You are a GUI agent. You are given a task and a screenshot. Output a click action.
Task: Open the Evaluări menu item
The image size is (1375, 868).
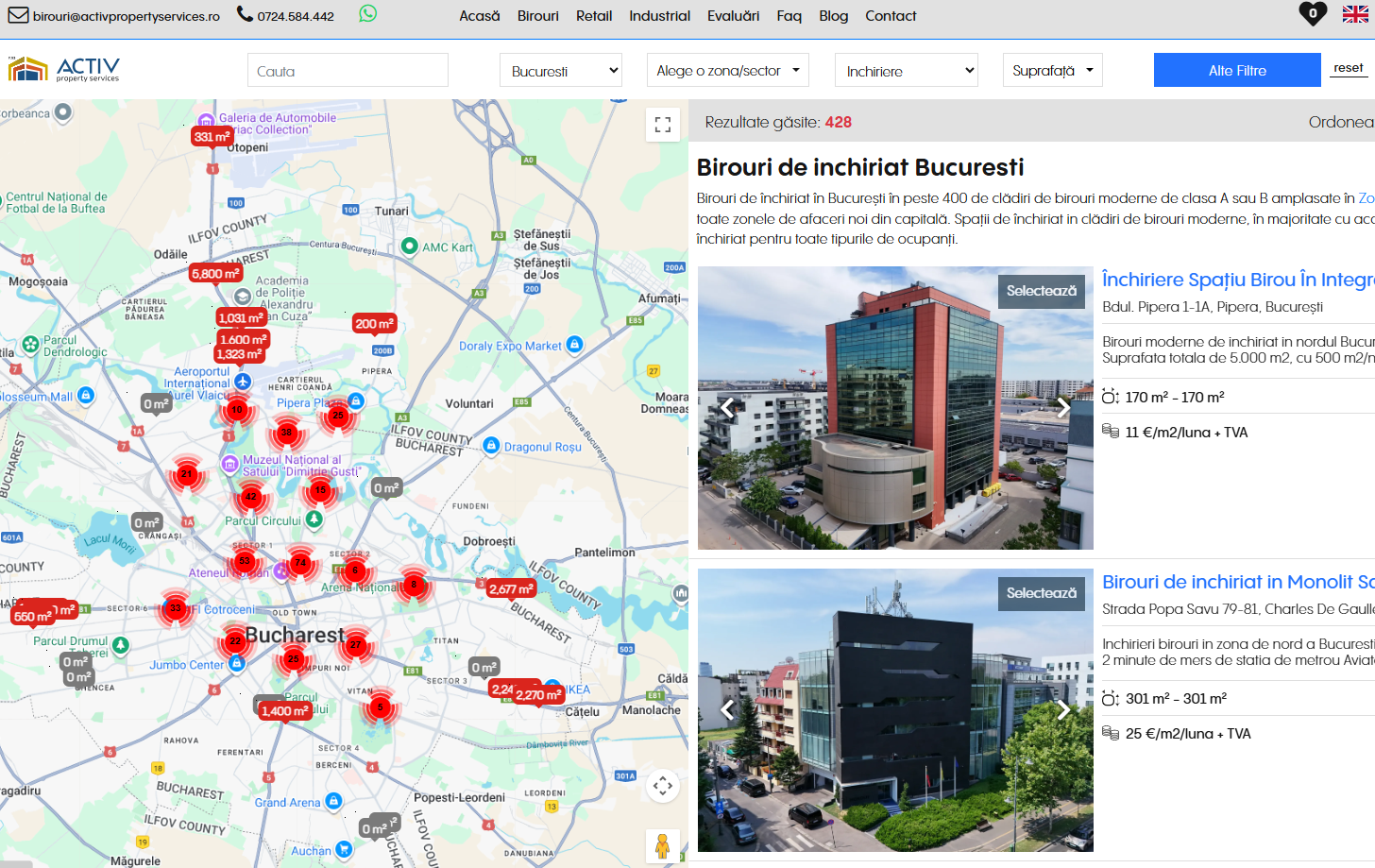(x=733, y=16)
